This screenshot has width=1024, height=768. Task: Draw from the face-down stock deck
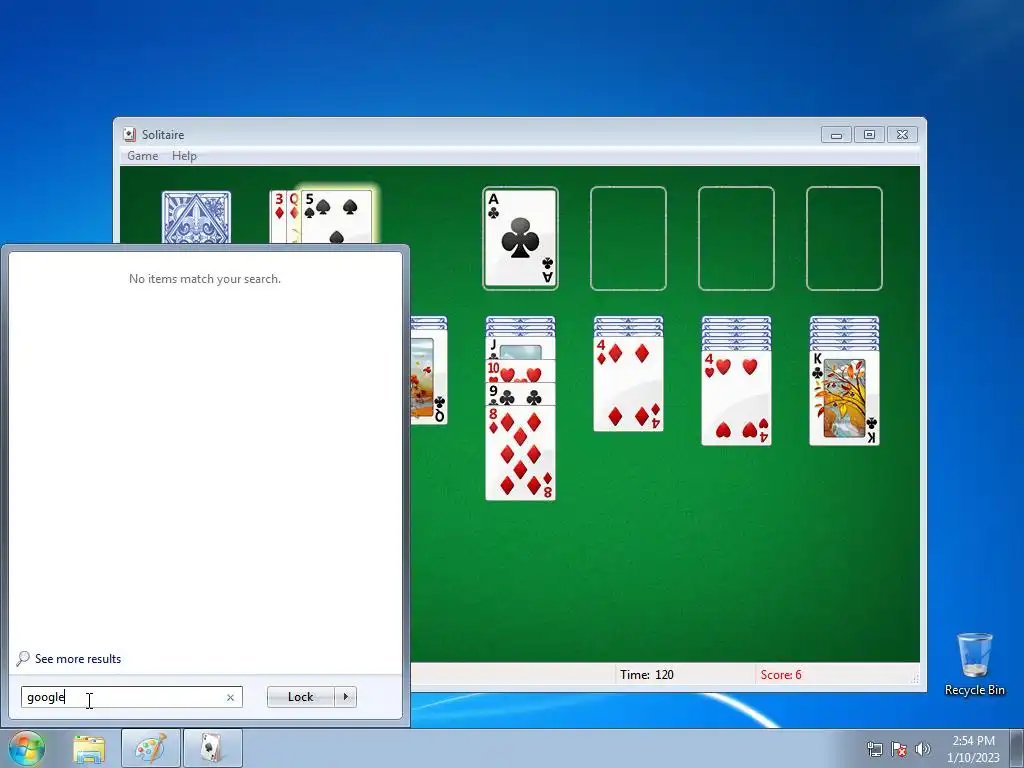[x=196, y=217]
